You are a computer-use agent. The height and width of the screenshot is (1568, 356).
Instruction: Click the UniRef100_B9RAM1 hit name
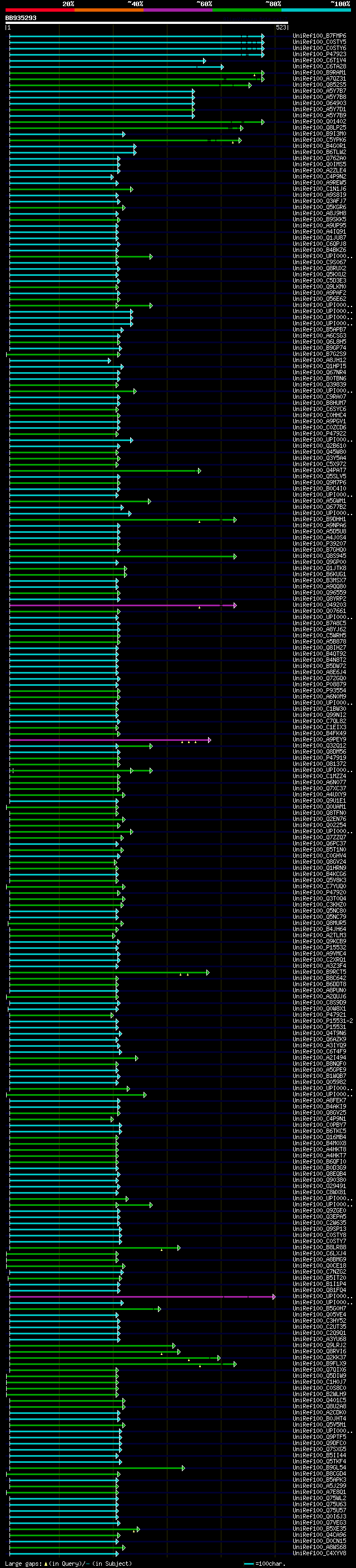[319, 72]
